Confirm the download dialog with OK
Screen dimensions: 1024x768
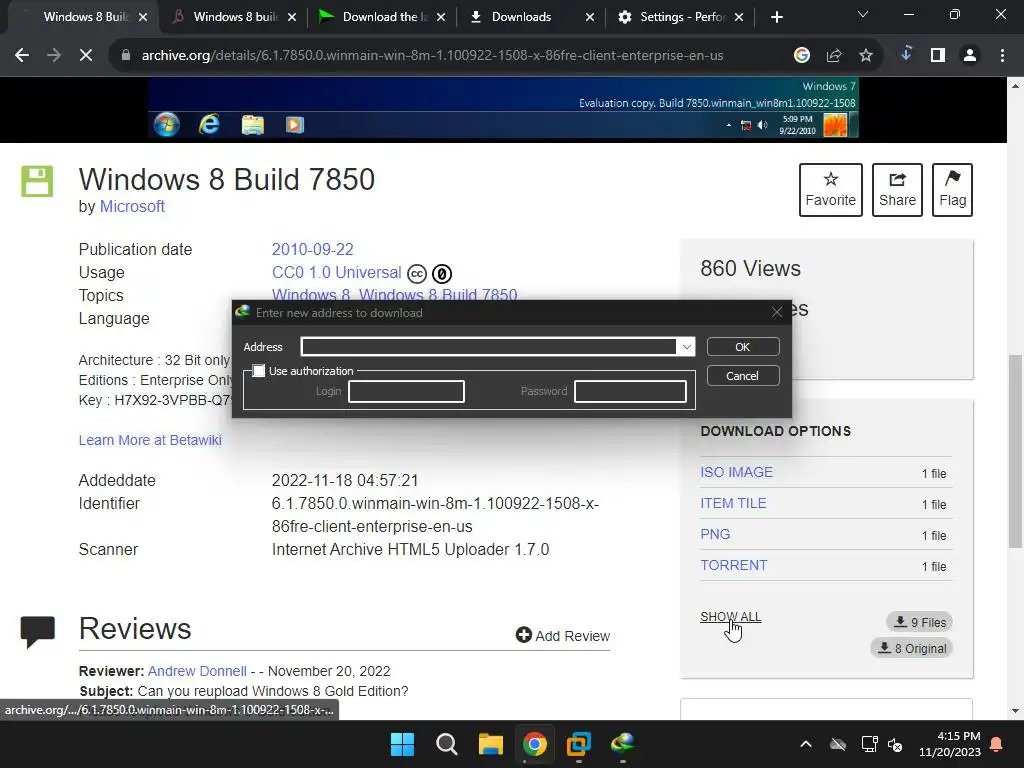[x=743, y=347]
